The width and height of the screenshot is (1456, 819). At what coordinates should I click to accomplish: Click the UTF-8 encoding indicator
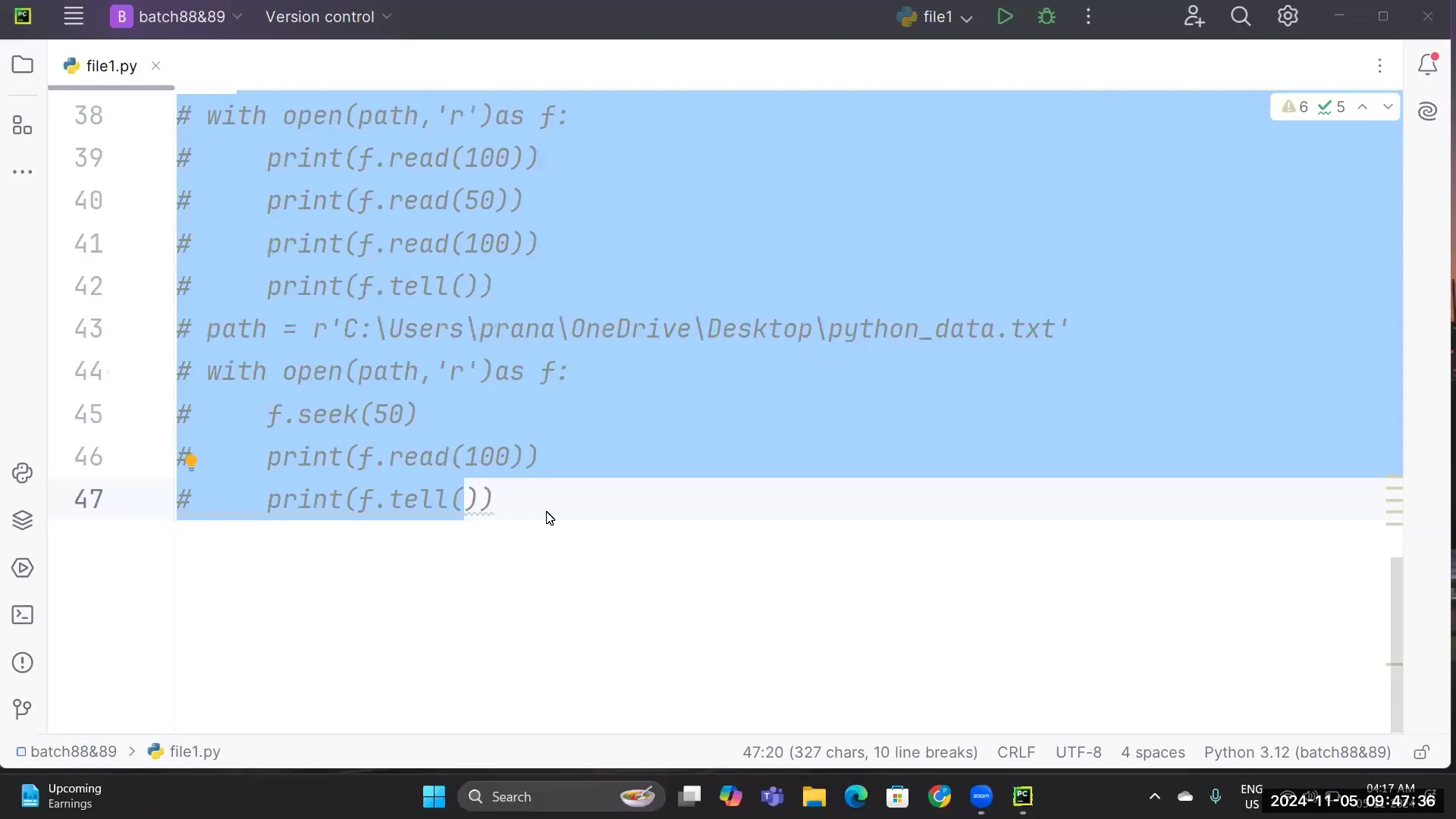tap(1078, 752)
